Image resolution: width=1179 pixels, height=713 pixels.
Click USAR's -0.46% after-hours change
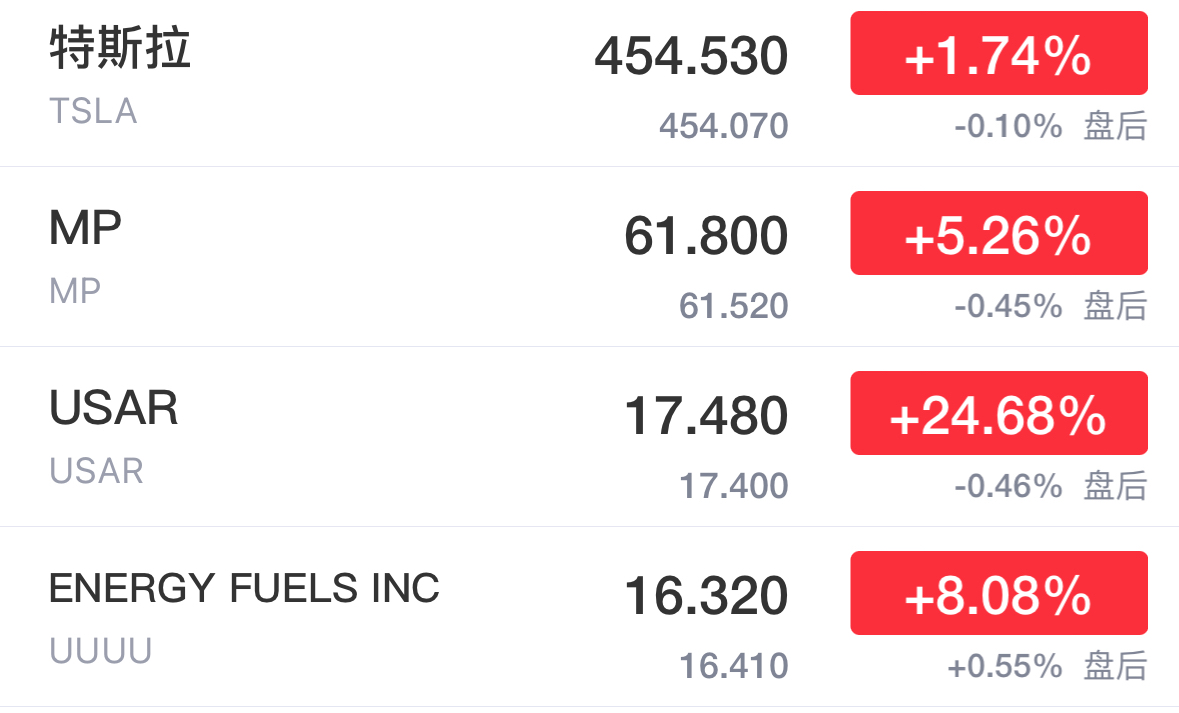click(1008, 486)
